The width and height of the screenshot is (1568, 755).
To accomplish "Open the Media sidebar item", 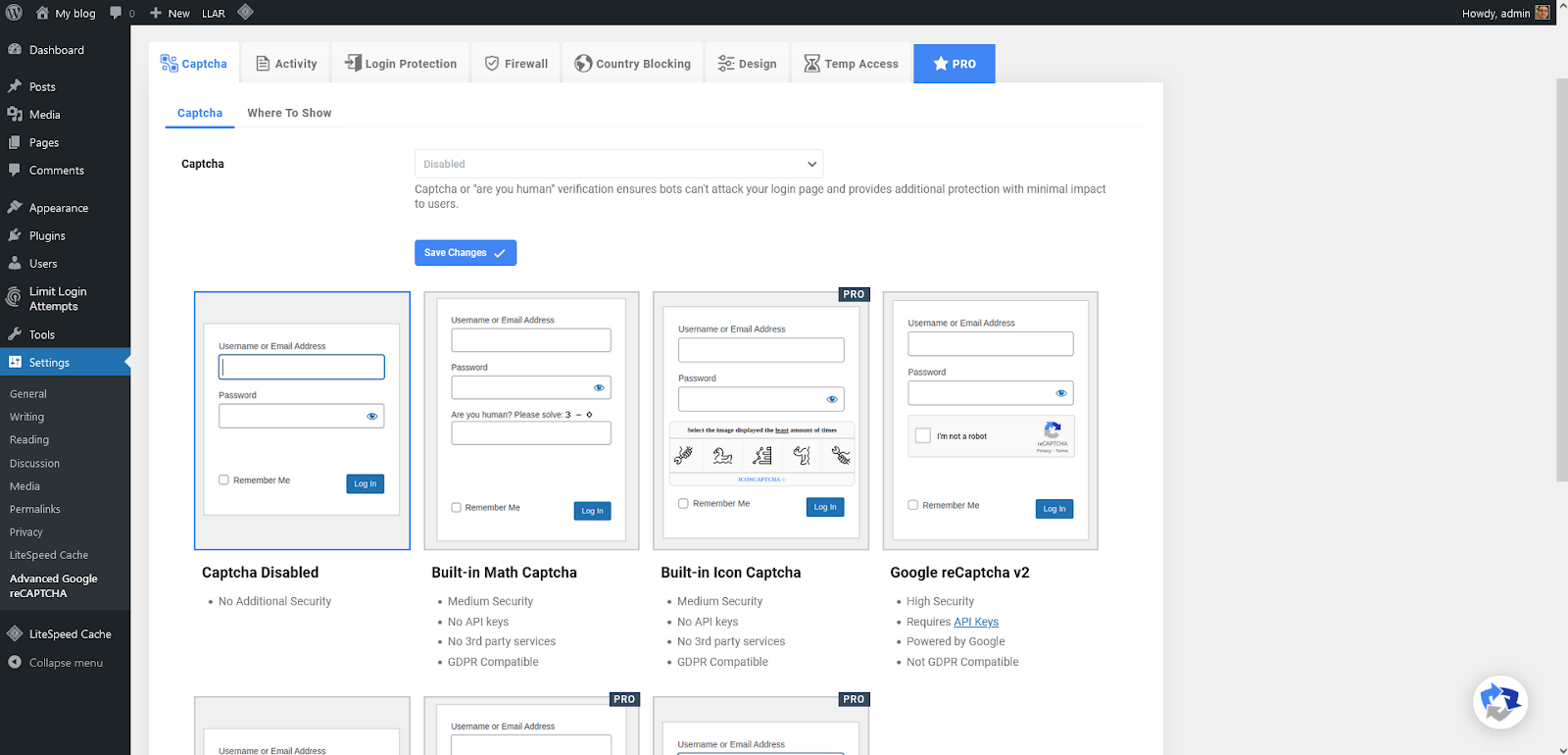I will tap(65, 115).
